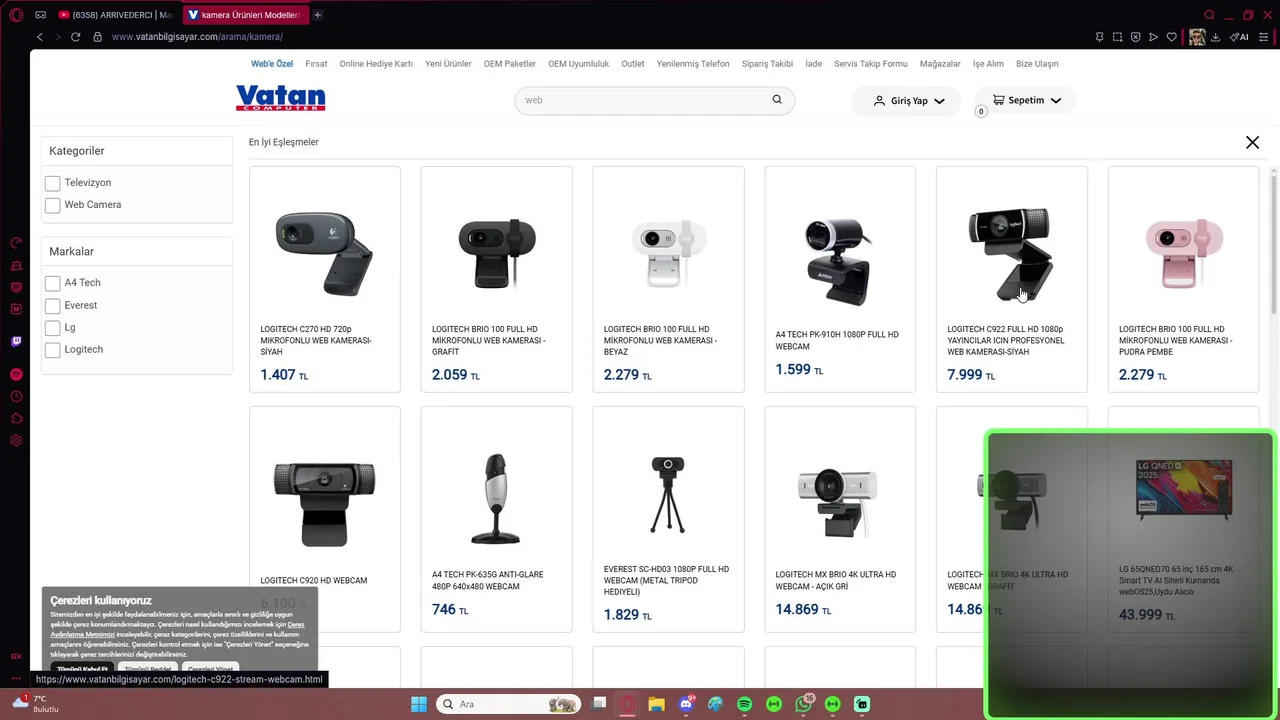The width and height of the screenshot is (1280, 720).
Task: Click the send arrow icon in toolbar
Action: (1154, 37)
